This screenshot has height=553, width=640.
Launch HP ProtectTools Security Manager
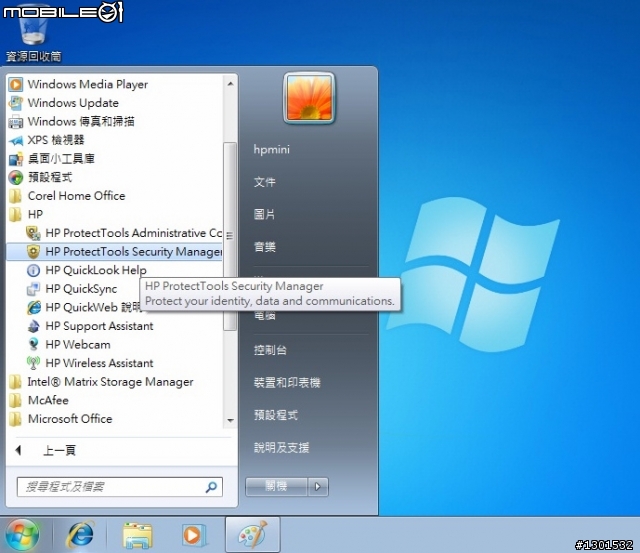tap(115, 252)
